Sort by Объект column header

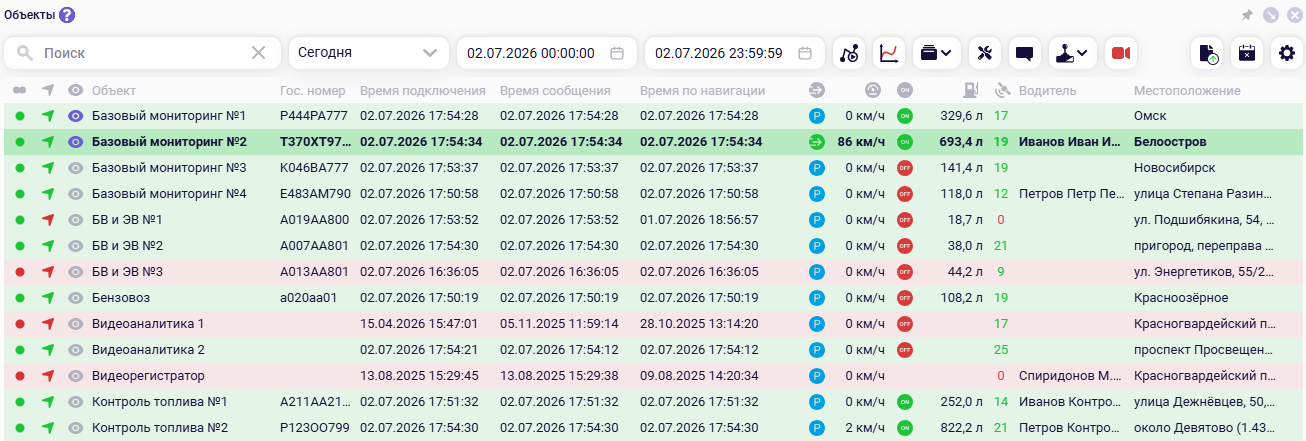point(114,91)
